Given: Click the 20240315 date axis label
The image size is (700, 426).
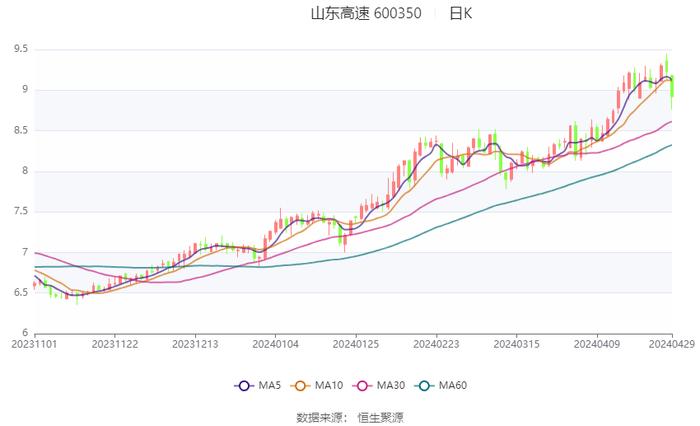Looking at the screenshot, I should click(x=517, y=344).
